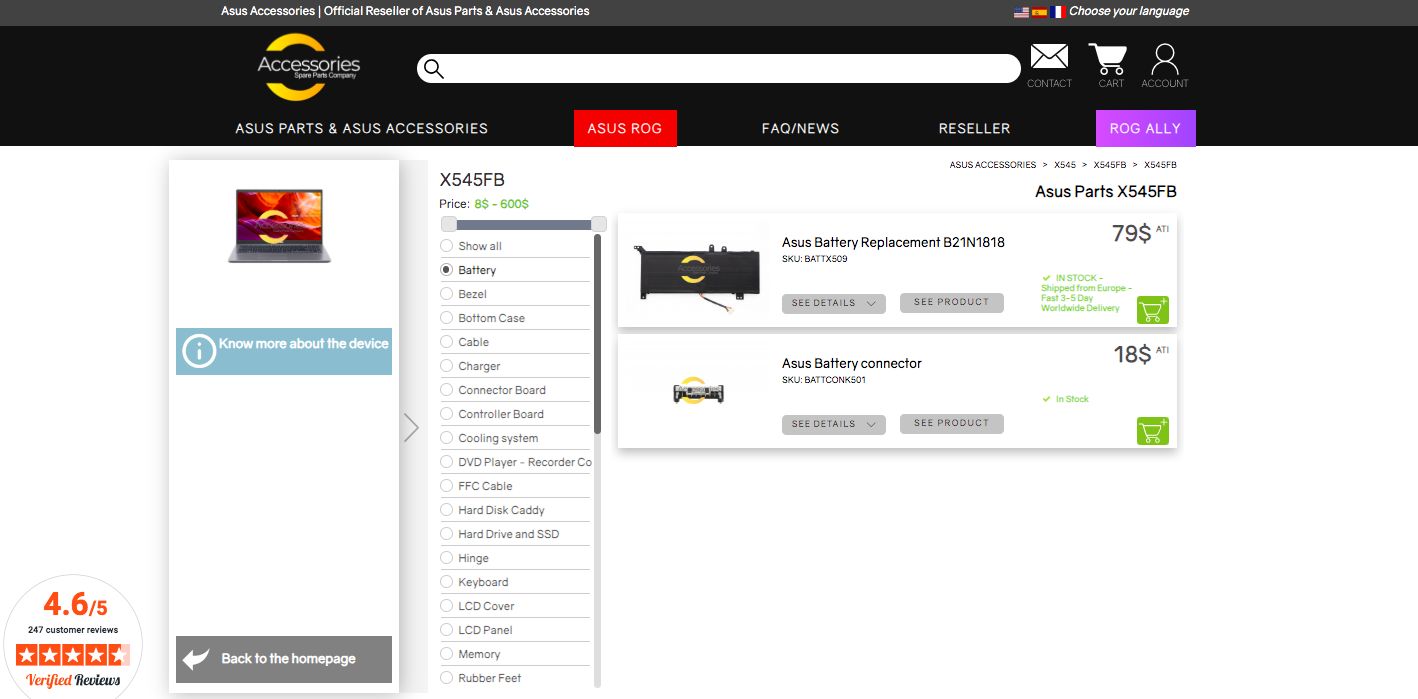Screen dimensions: 1418x699
Task: Click the Accessories Spare Parts logo
Action: pos(308,67)
